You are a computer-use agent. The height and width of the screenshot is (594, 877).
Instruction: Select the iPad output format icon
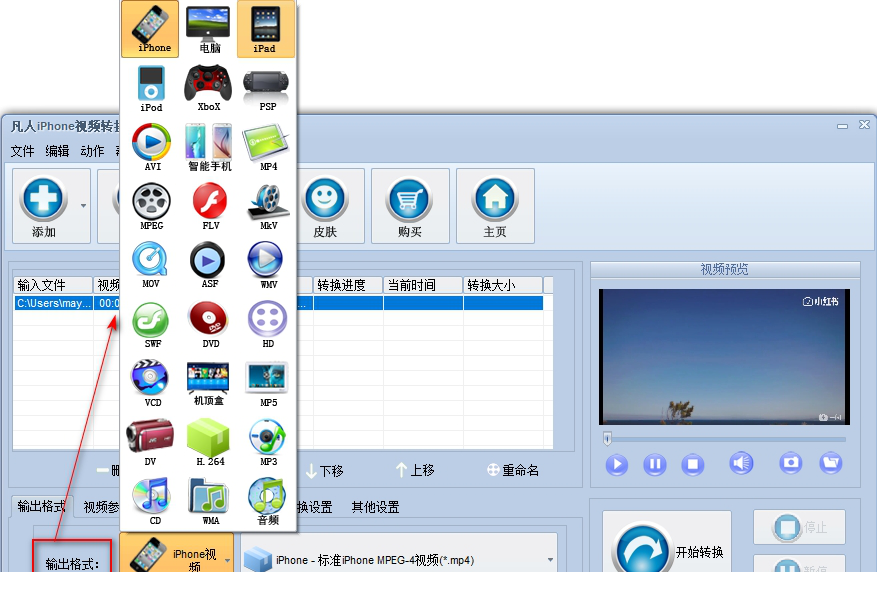point(265,25)
